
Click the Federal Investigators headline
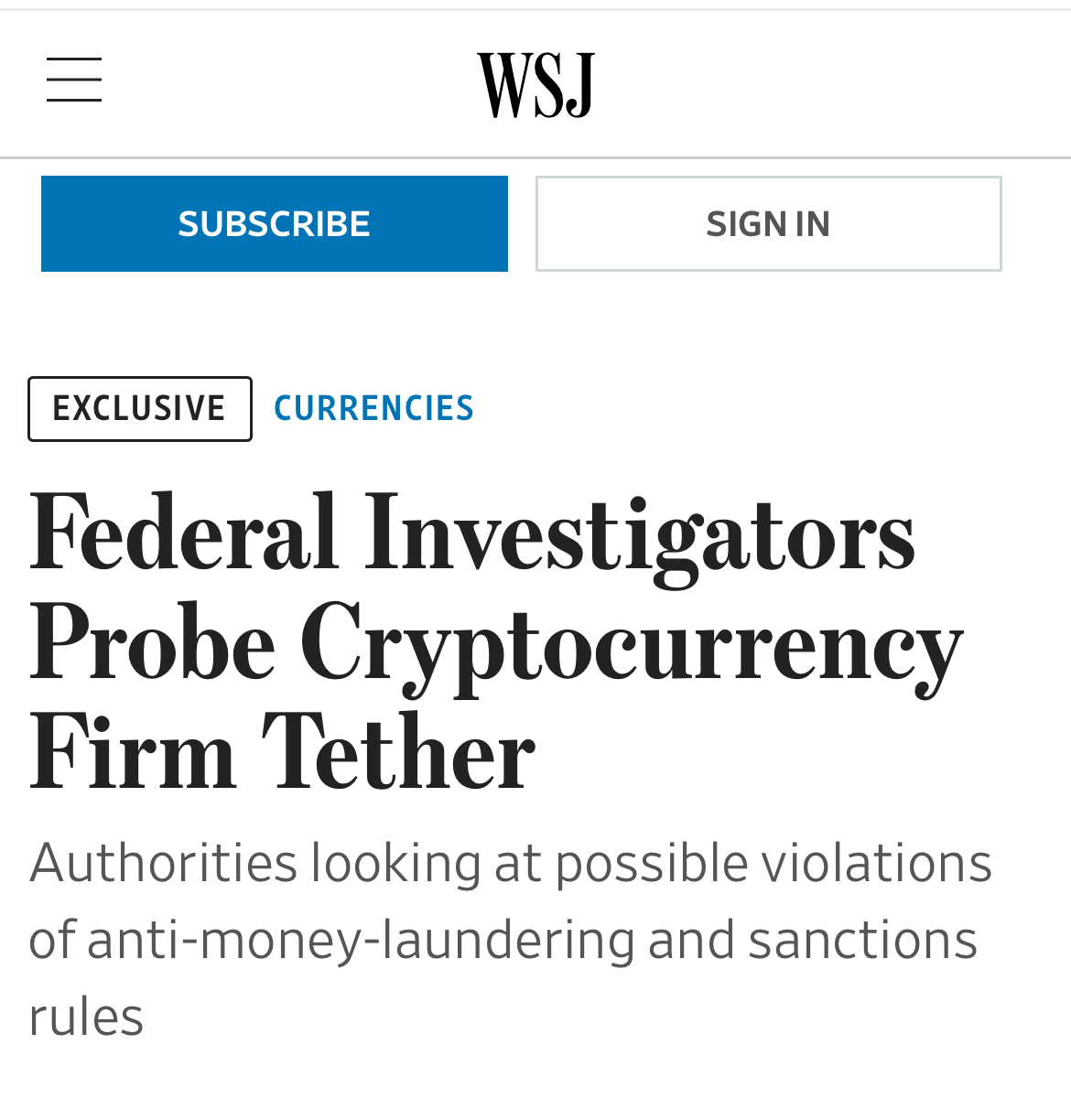click(x=495, y=642)
